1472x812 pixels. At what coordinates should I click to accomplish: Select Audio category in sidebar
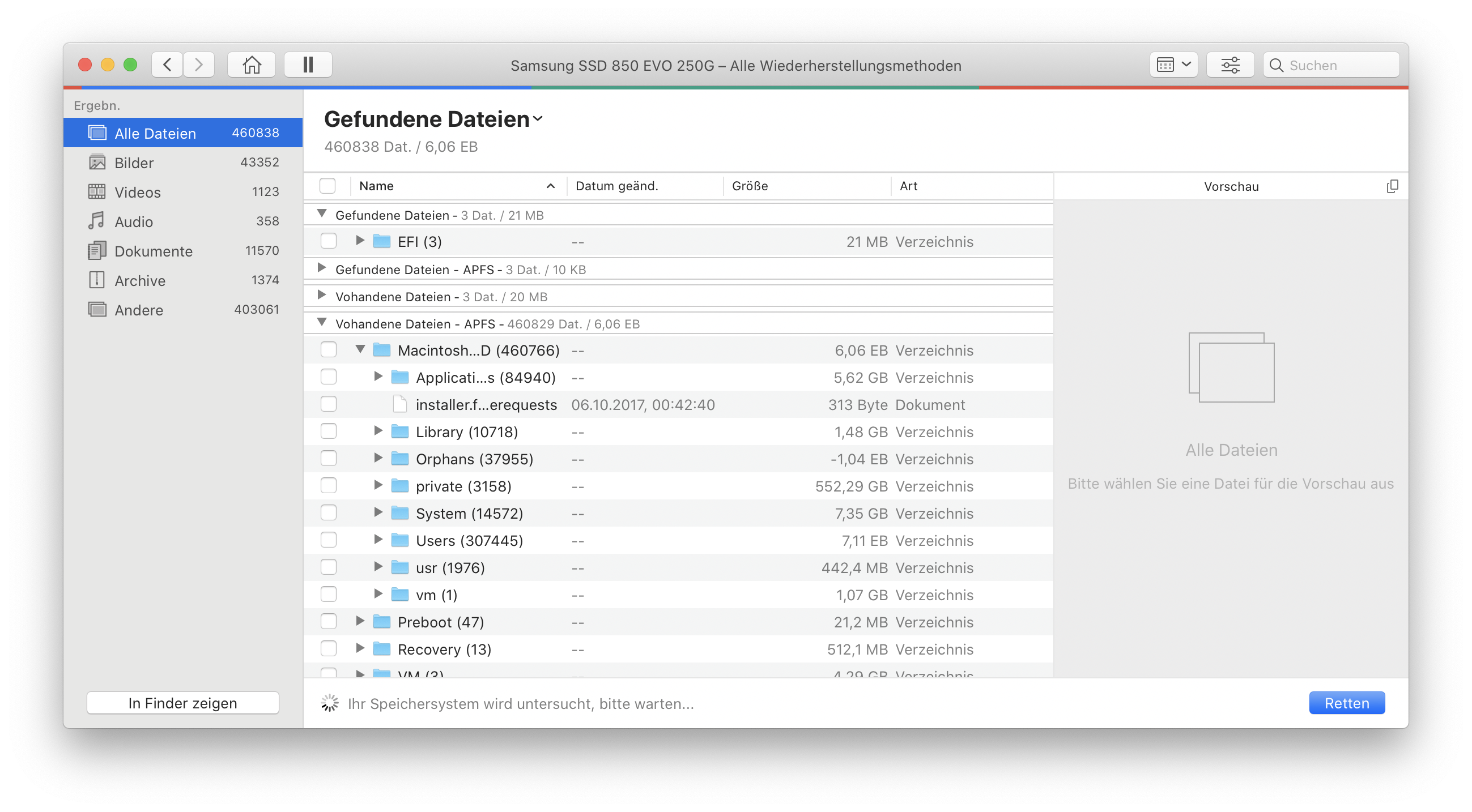(x=183, y=221)
